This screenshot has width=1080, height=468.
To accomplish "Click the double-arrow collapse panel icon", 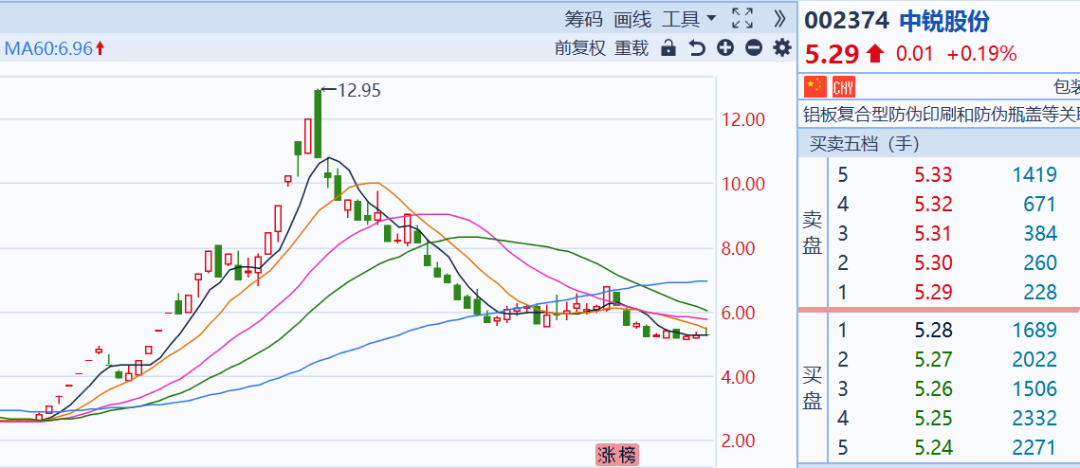I will pos(779,19).
